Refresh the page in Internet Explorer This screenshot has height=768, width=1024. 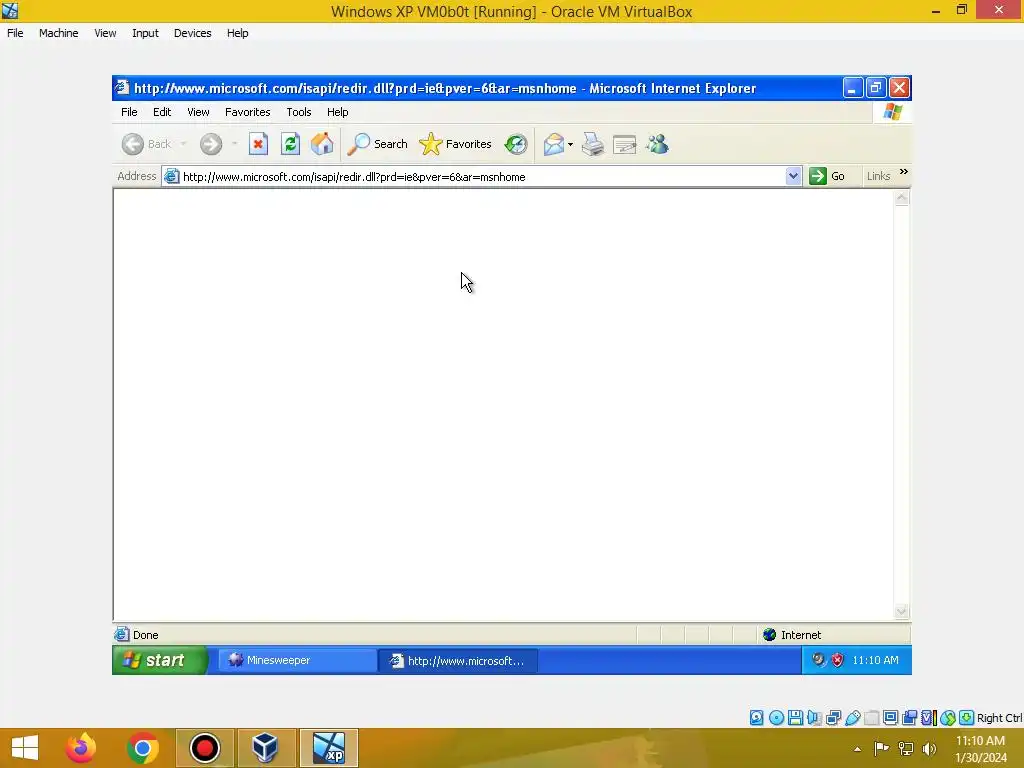click(291, 144)
